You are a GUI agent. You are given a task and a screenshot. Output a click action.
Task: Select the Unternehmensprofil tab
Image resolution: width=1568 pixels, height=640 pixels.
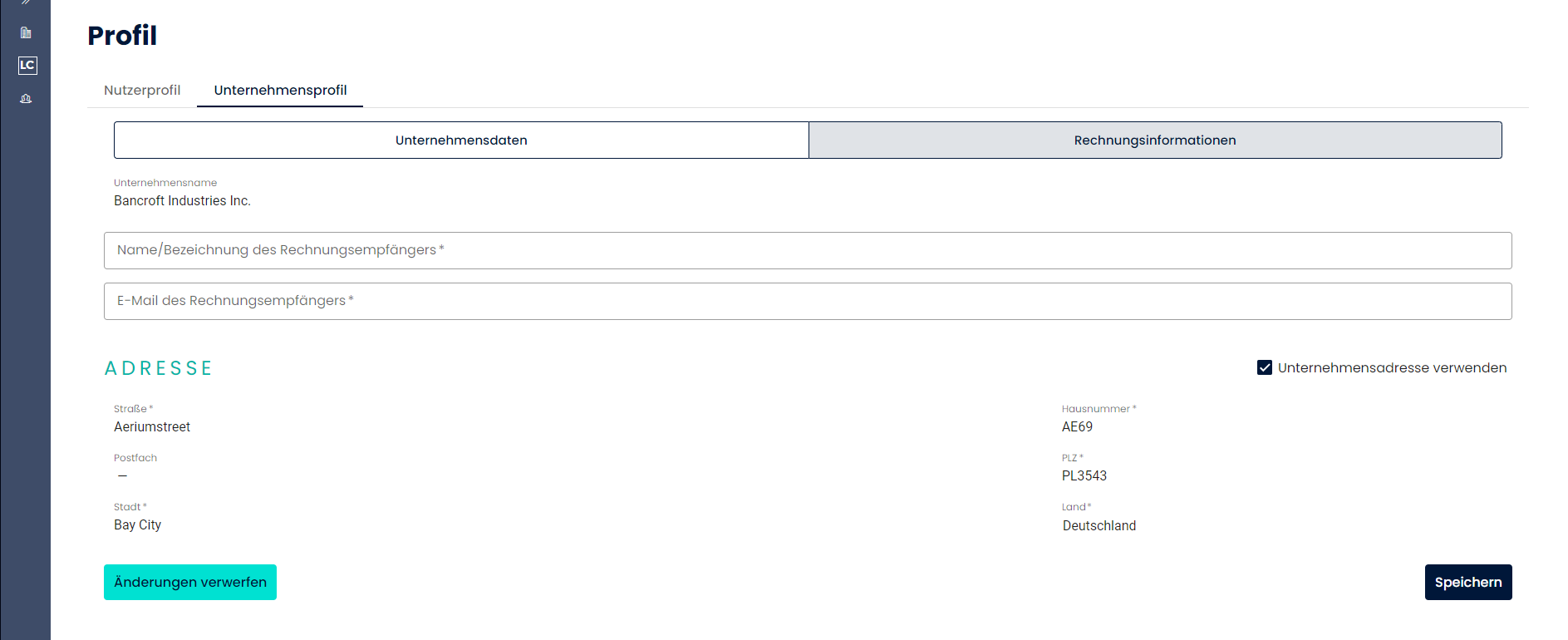[x=280, y=91]
